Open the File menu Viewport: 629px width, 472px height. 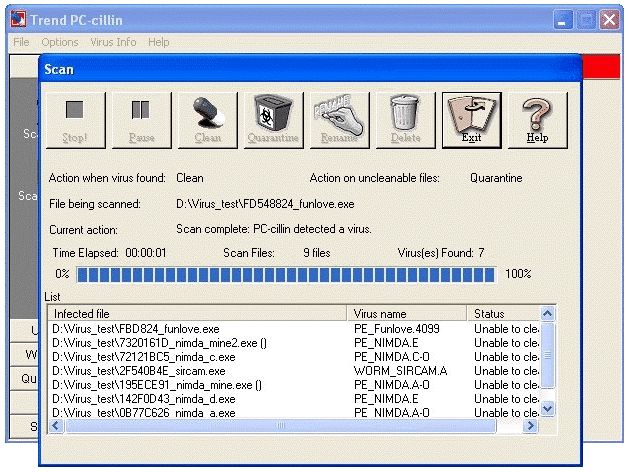(x=21, y=43)
